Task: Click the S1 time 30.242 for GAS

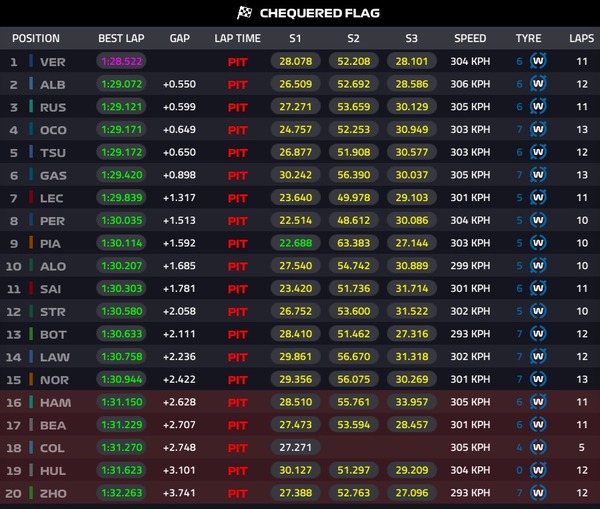Action: (x=295, y=175)
